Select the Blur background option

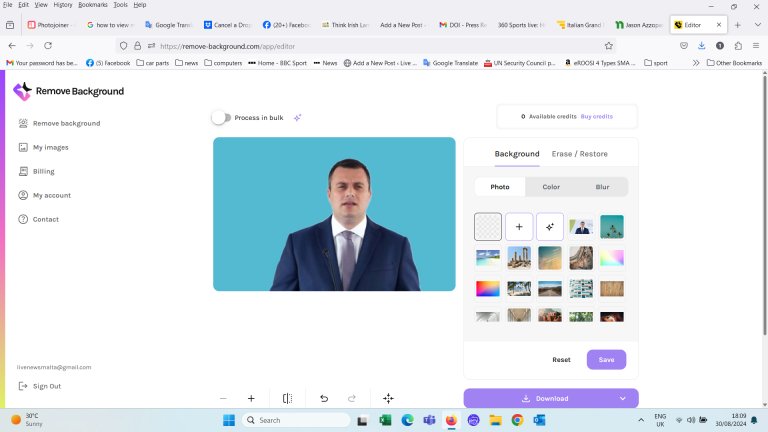(602, 187)
